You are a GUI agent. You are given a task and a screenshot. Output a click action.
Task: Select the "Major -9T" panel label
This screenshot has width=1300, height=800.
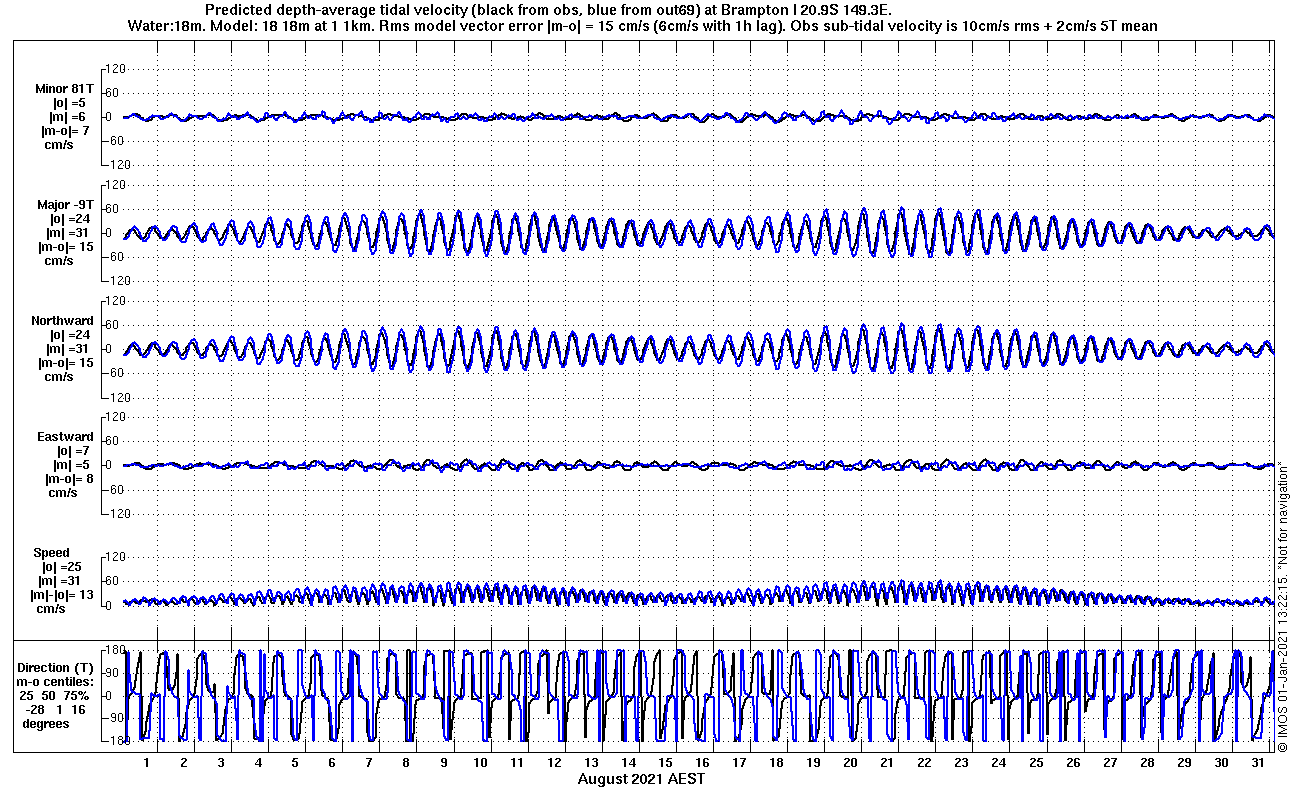tap(65, 205)
